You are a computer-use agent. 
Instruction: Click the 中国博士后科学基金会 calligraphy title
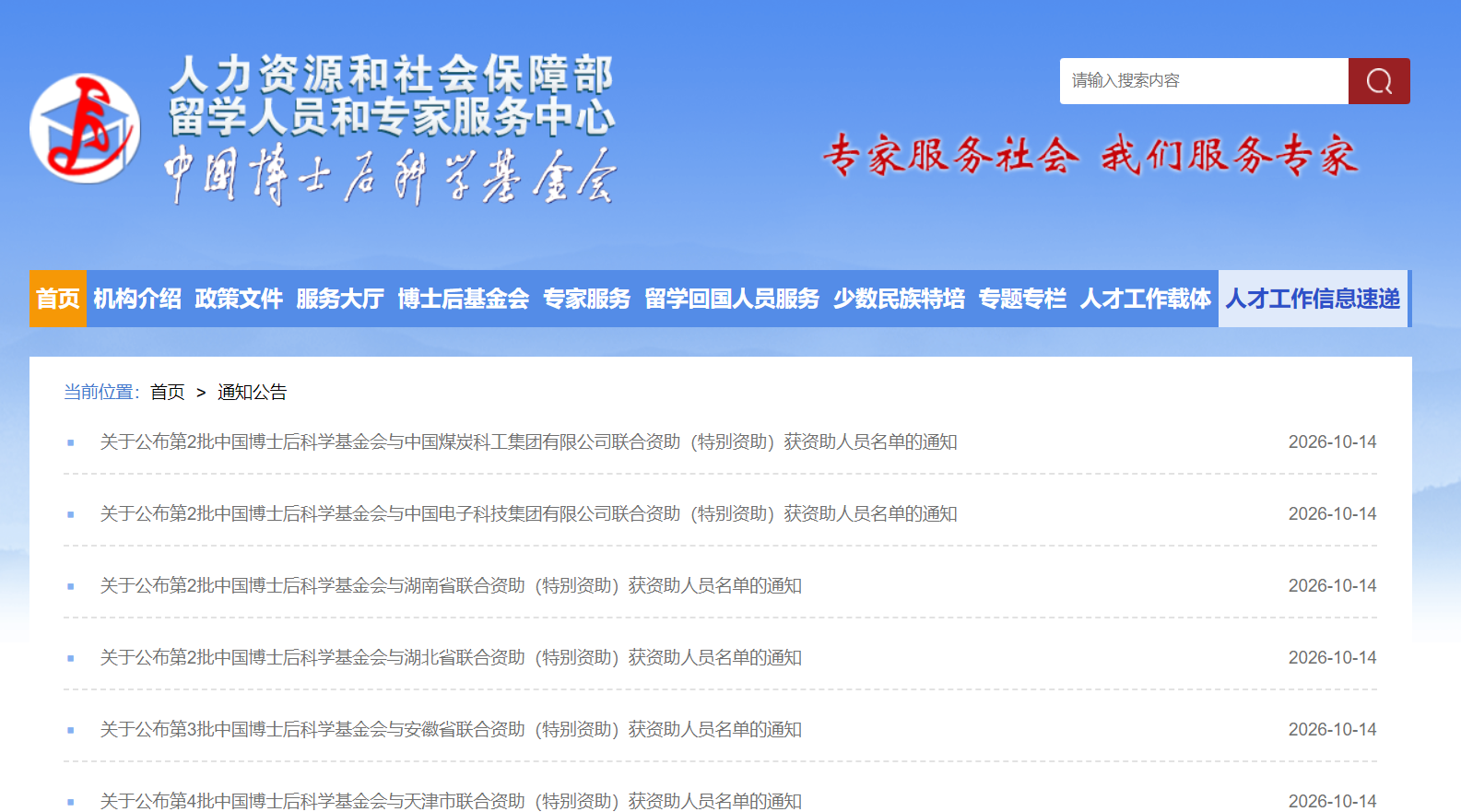pyautogui.click(x=391, y=175)
